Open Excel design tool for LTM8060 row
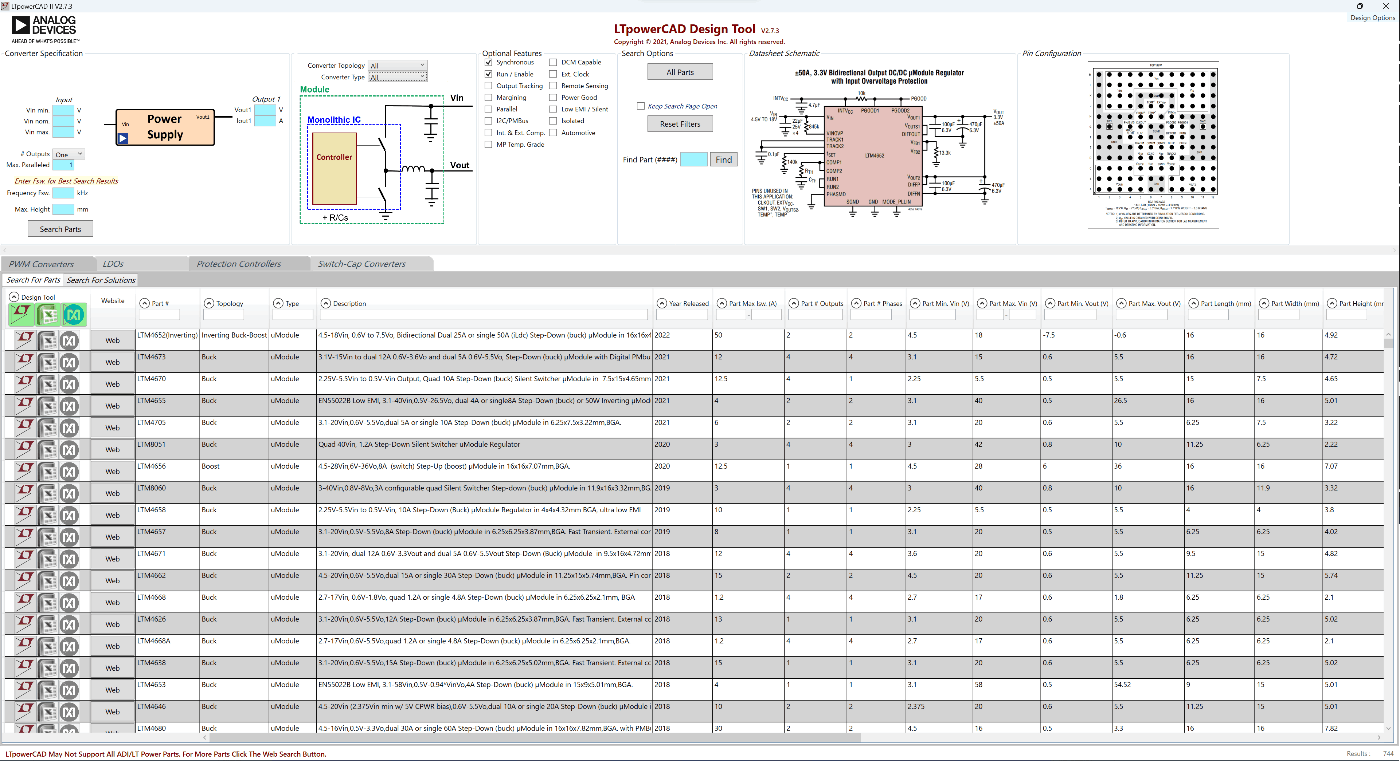The image size is (1400, 761). (46, 493)
